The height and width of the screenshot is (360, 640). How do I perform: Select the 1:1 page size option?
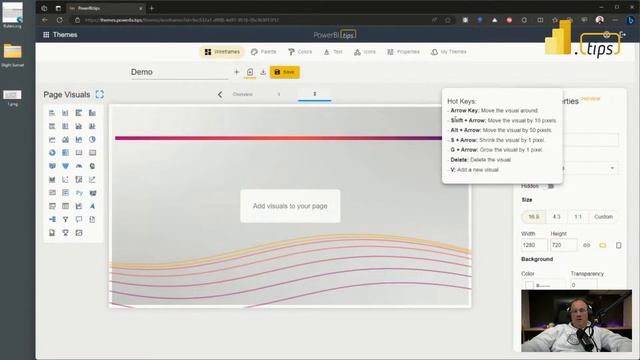click(578, 217)
